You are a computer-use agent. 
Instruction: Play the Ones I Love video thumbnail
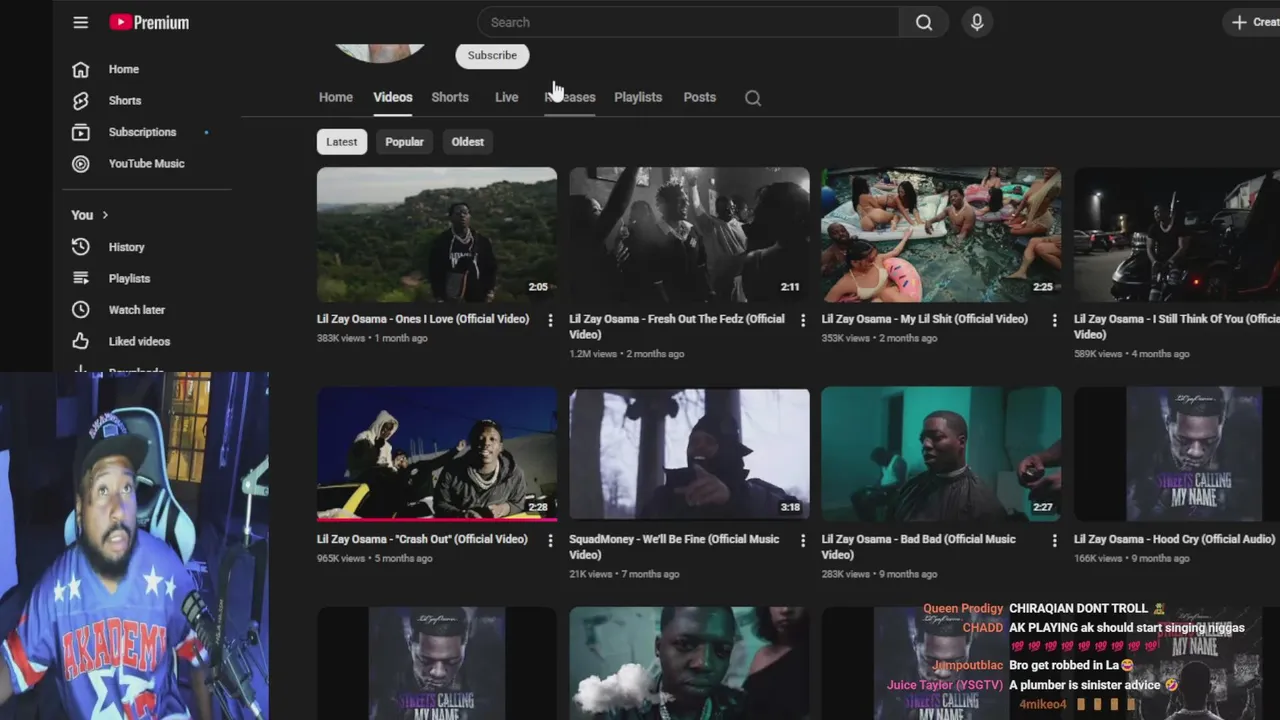[x=437, y=234]
